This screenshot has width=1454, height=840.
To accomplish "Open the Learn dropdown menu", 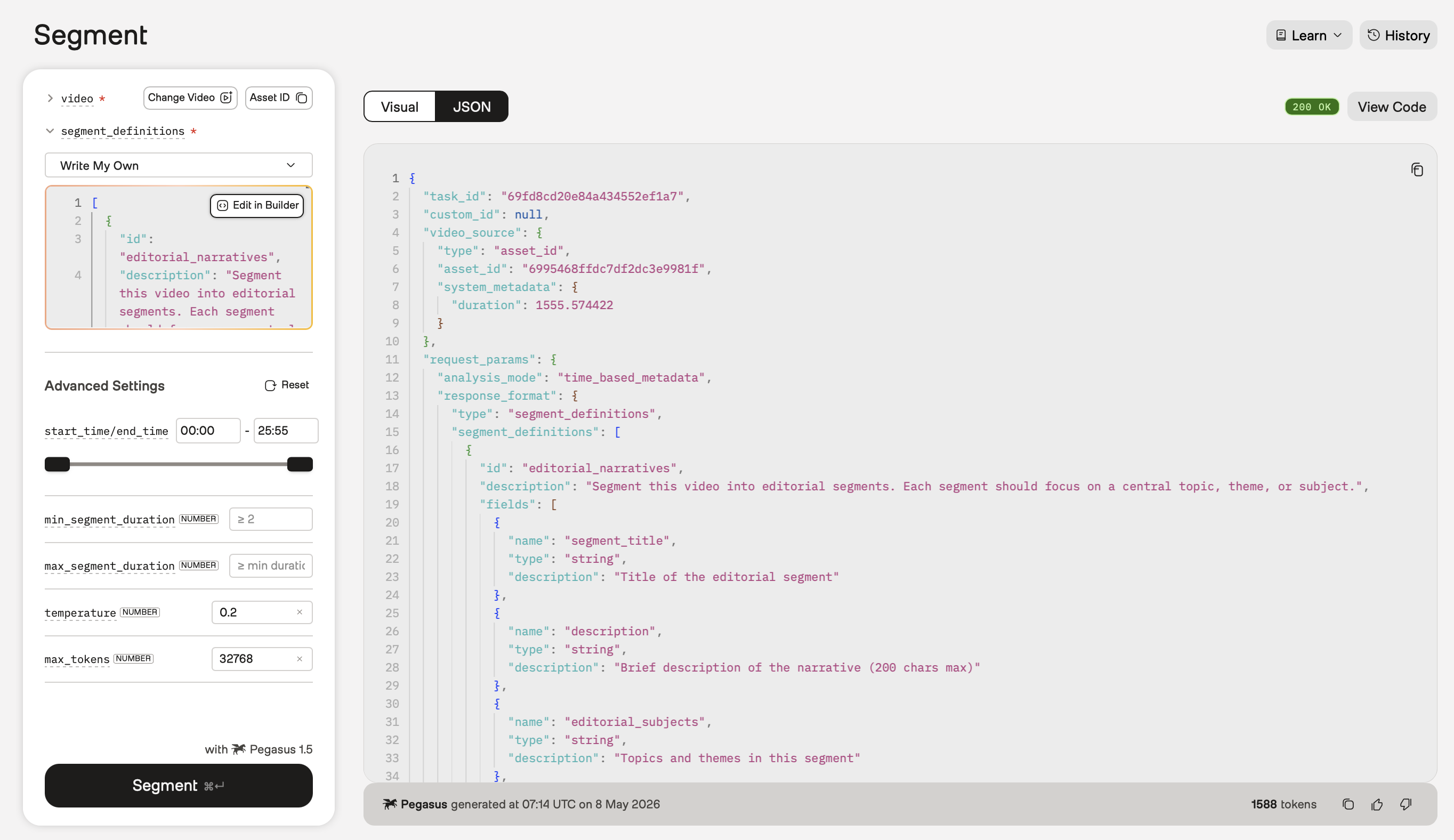I will pyautogui.click(x=1308, y=35).
